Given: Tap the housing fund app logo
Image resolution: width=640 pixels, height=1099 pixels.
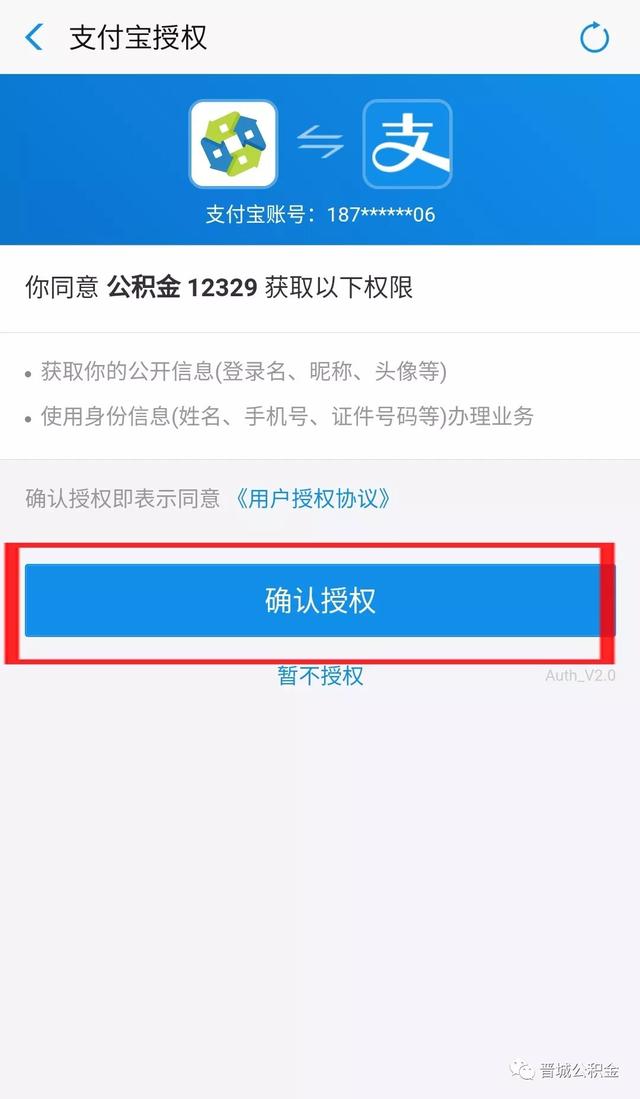Looking at the screenshot, I should tap(233, 144).
